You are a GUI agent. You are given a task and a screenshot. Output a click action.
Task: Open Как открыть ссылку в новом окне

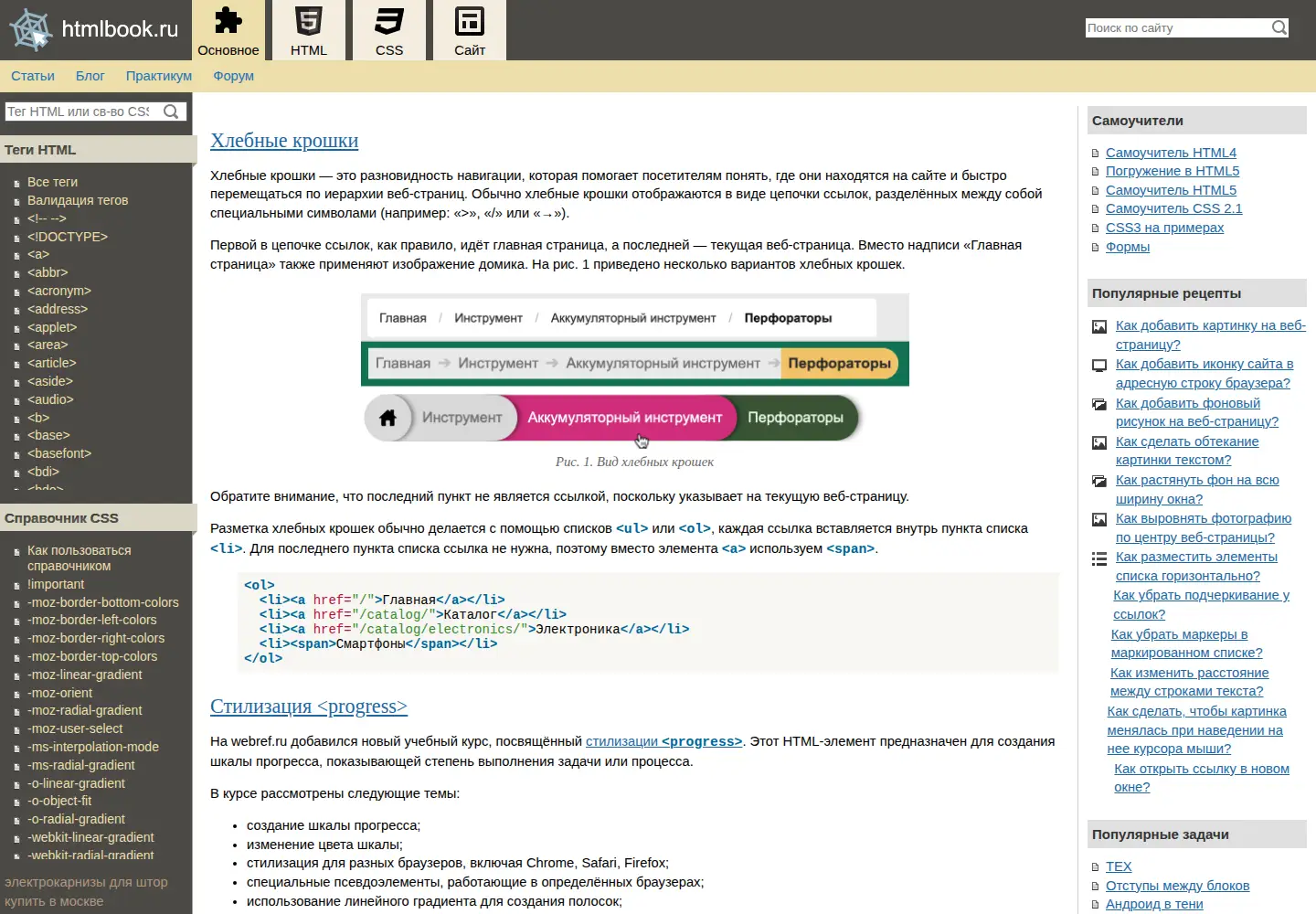coord(1202,778)
